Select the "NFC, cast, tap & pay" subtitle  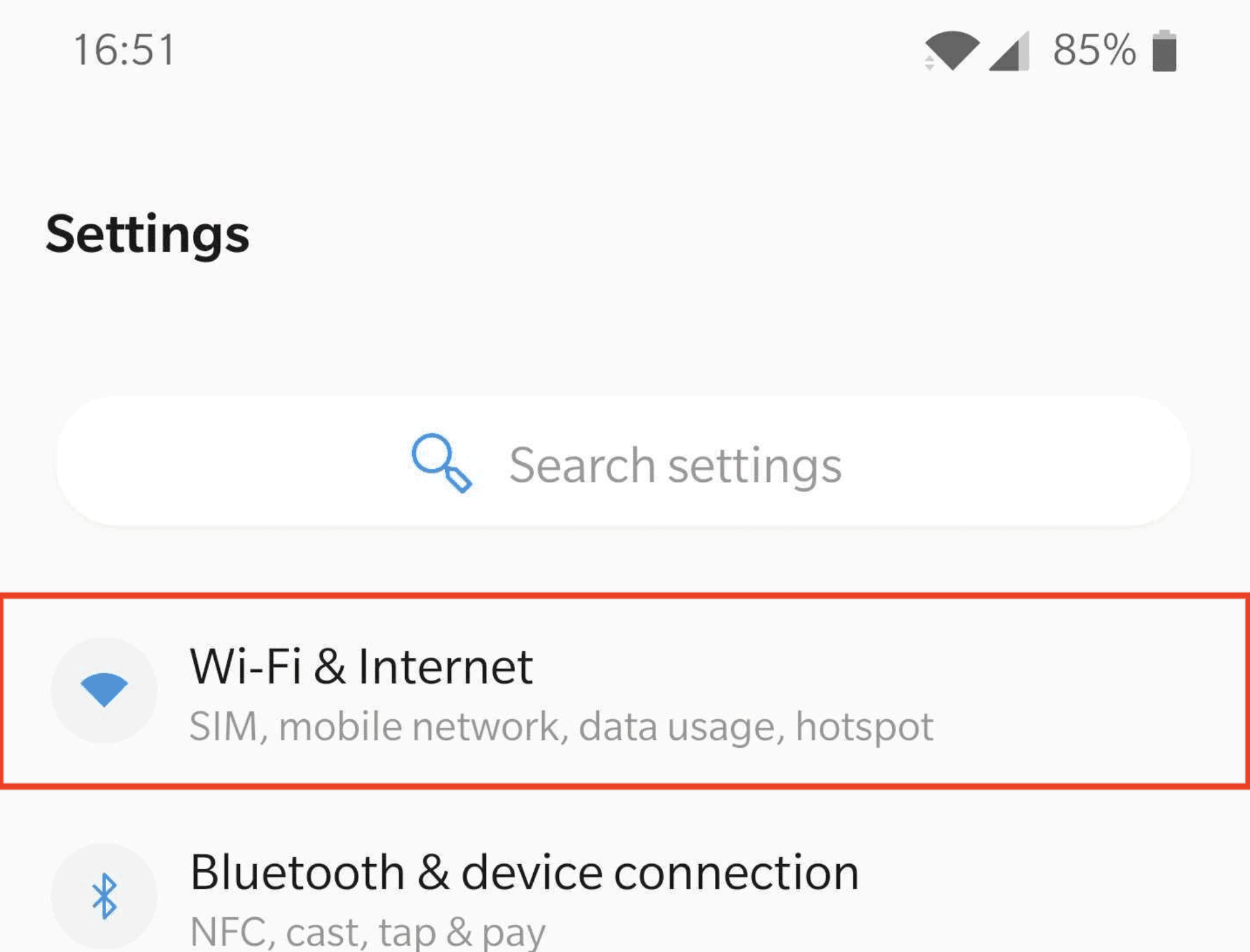coord(367,932)
